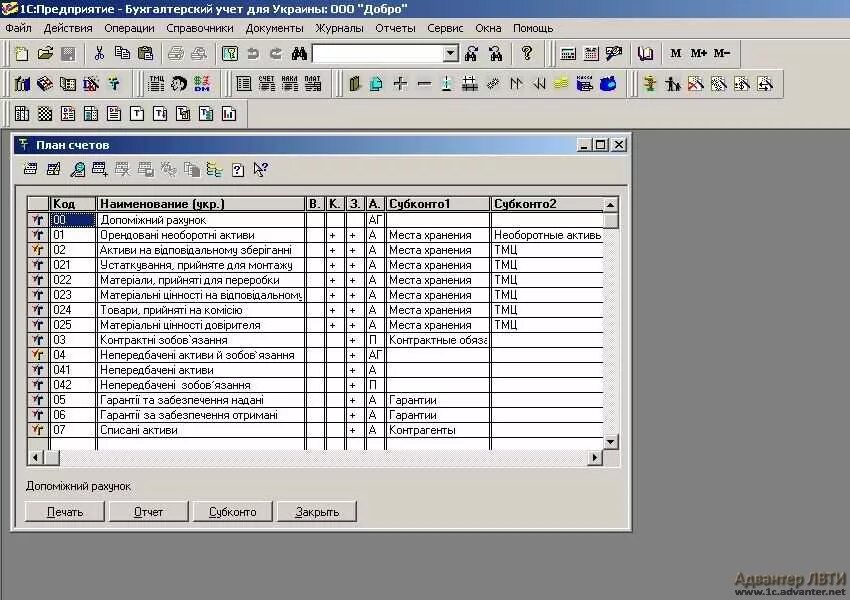850x600 pixels.
Task: Click the M+ memory add button
Action: click(x=698, y=53)
